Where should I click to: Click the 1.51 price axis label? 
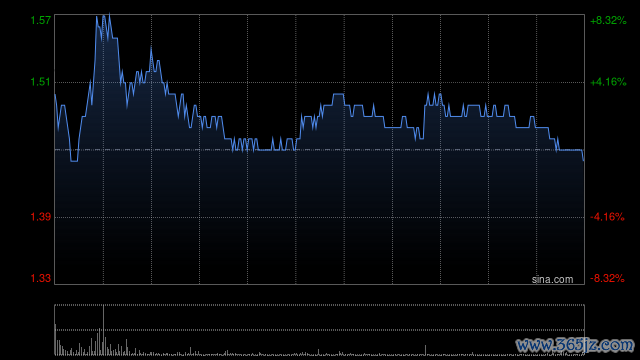tap(41, 82)
